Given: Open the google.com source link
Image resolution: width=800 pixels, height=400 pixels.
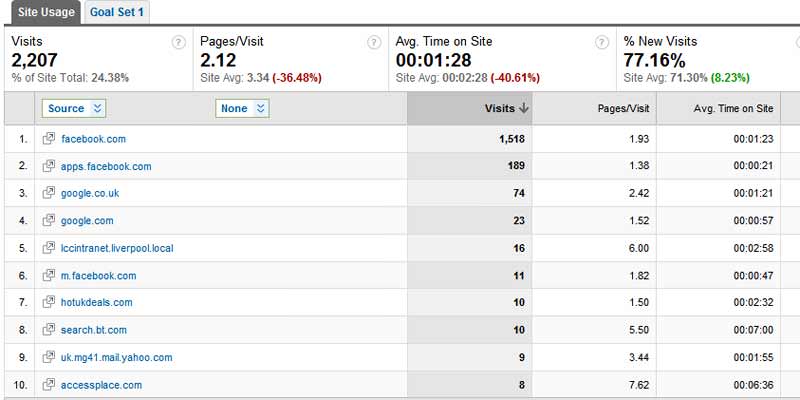Looking at the screenshot, I should coord(87,221).
